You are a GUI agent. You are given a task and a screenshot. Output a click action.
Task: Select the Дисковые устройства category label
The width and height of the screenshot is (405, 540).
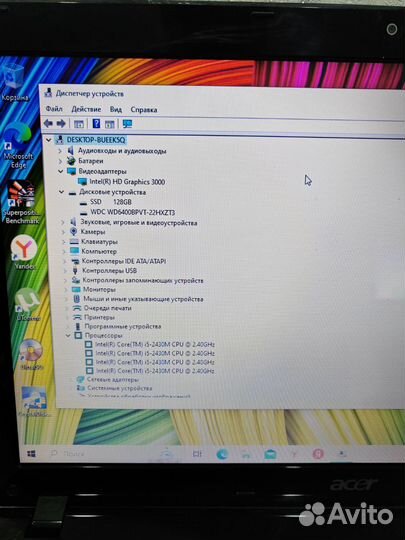[112, 192]
